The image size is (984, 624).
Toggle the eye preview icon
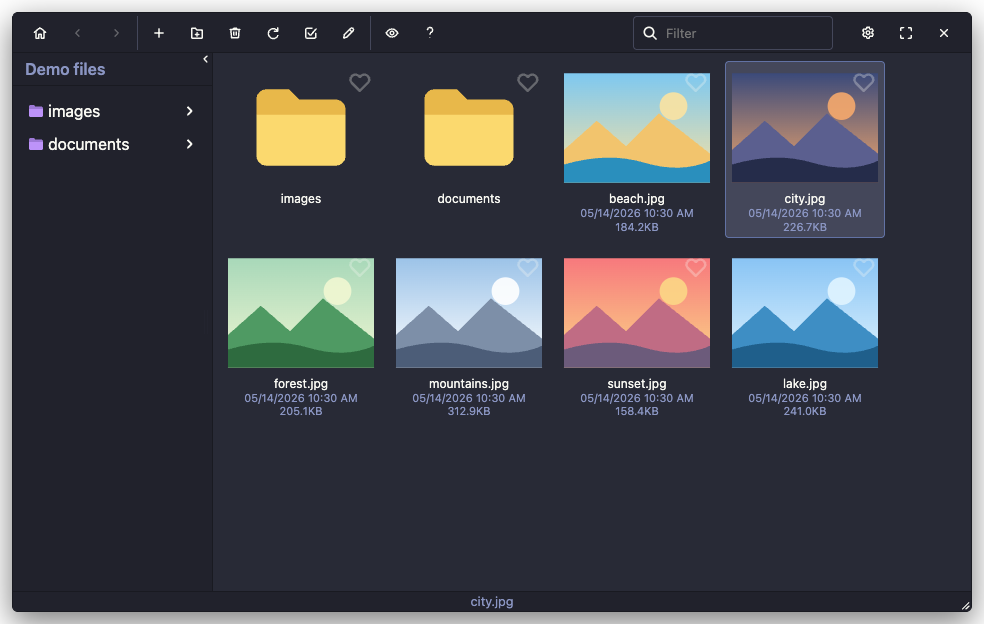pos(392,33)
